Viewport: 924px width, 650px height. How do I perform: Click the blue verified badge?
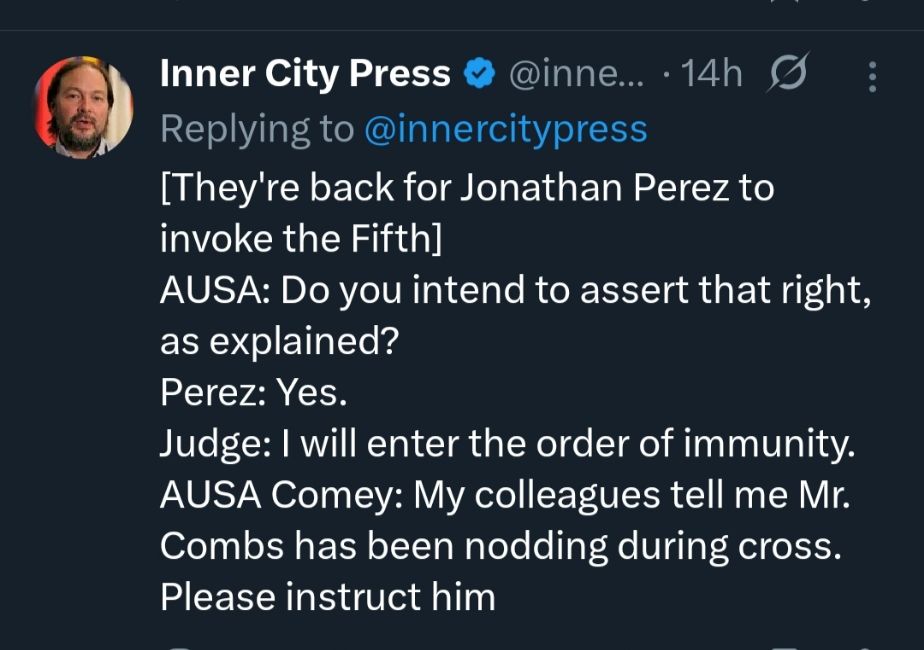[479, 74]
